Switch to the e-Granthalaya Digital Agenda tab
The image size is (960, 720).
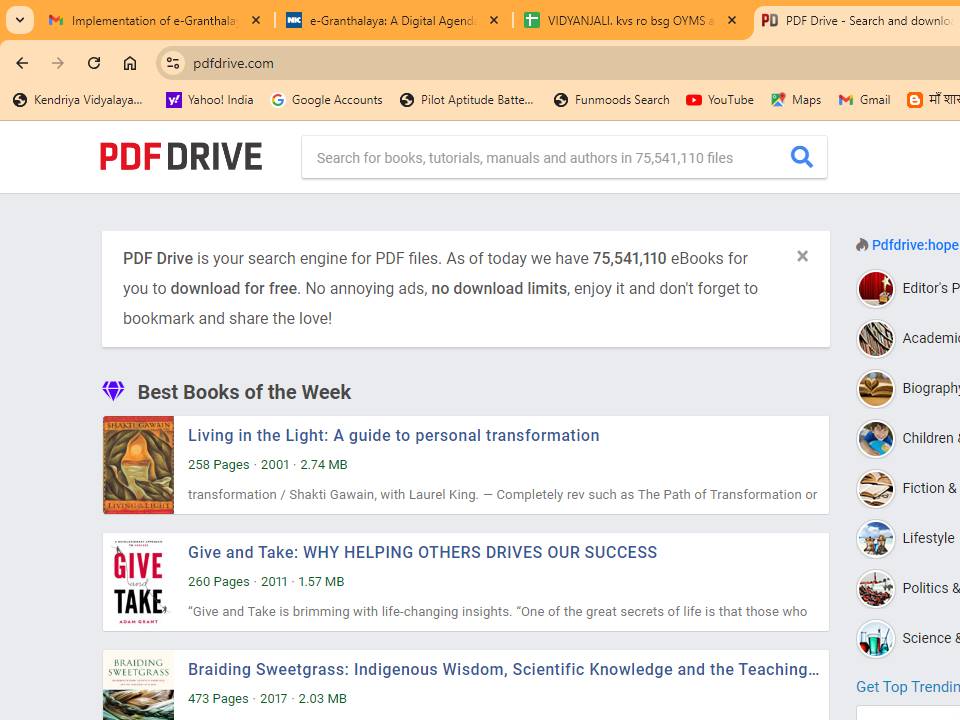tap(381, 20)
